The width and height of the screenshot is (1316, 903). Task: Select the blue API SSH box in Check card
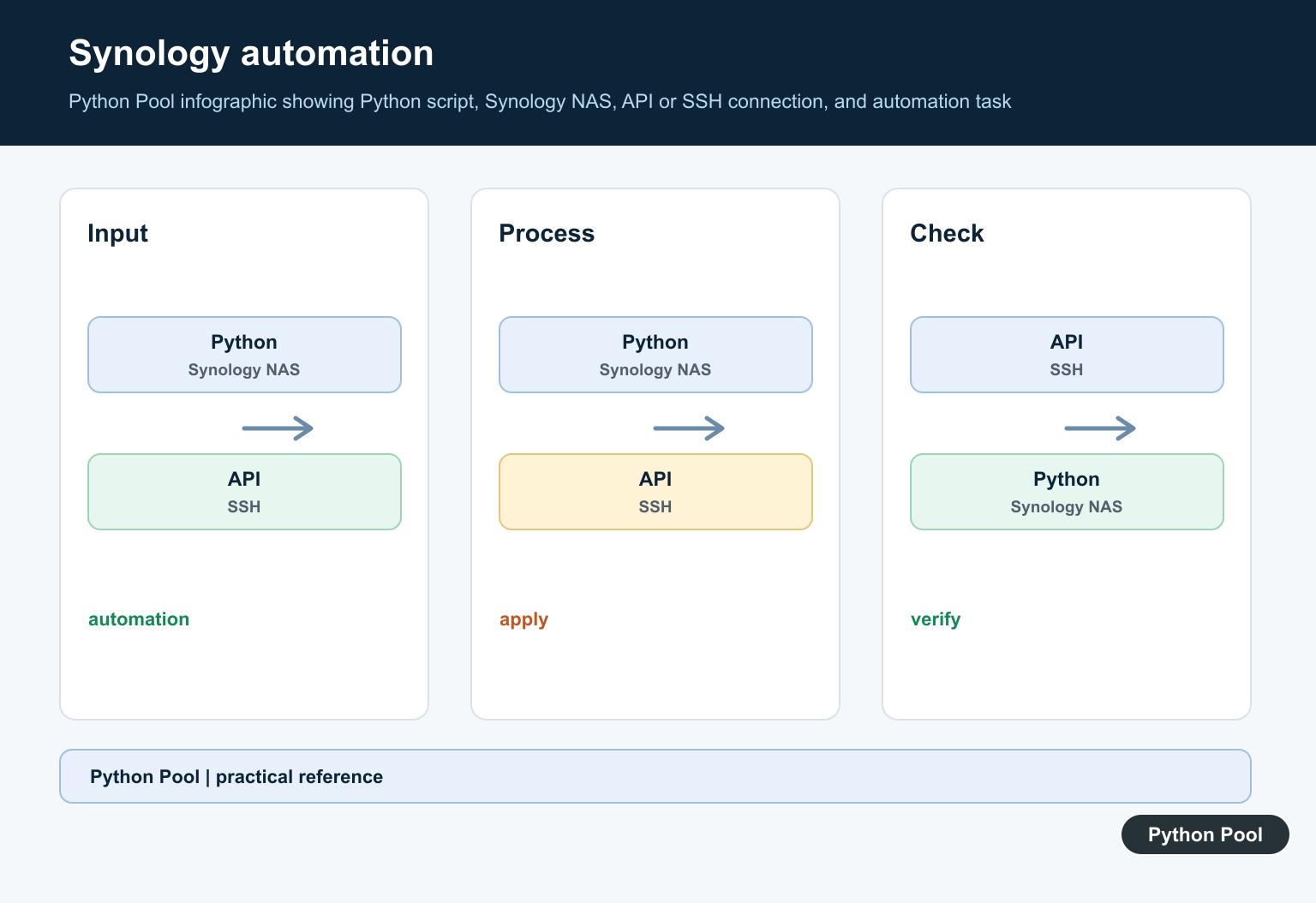pos(1067,355)
